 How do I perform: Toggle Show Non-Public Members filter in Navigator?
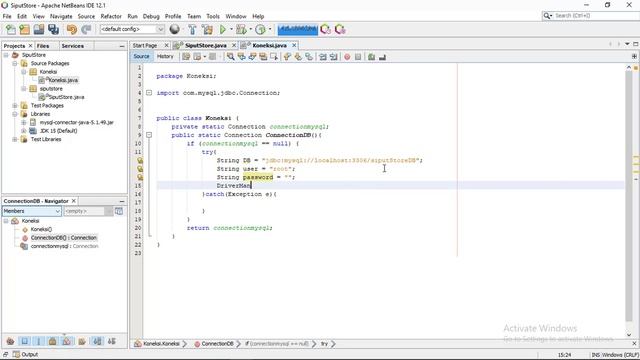click(53, 341)
